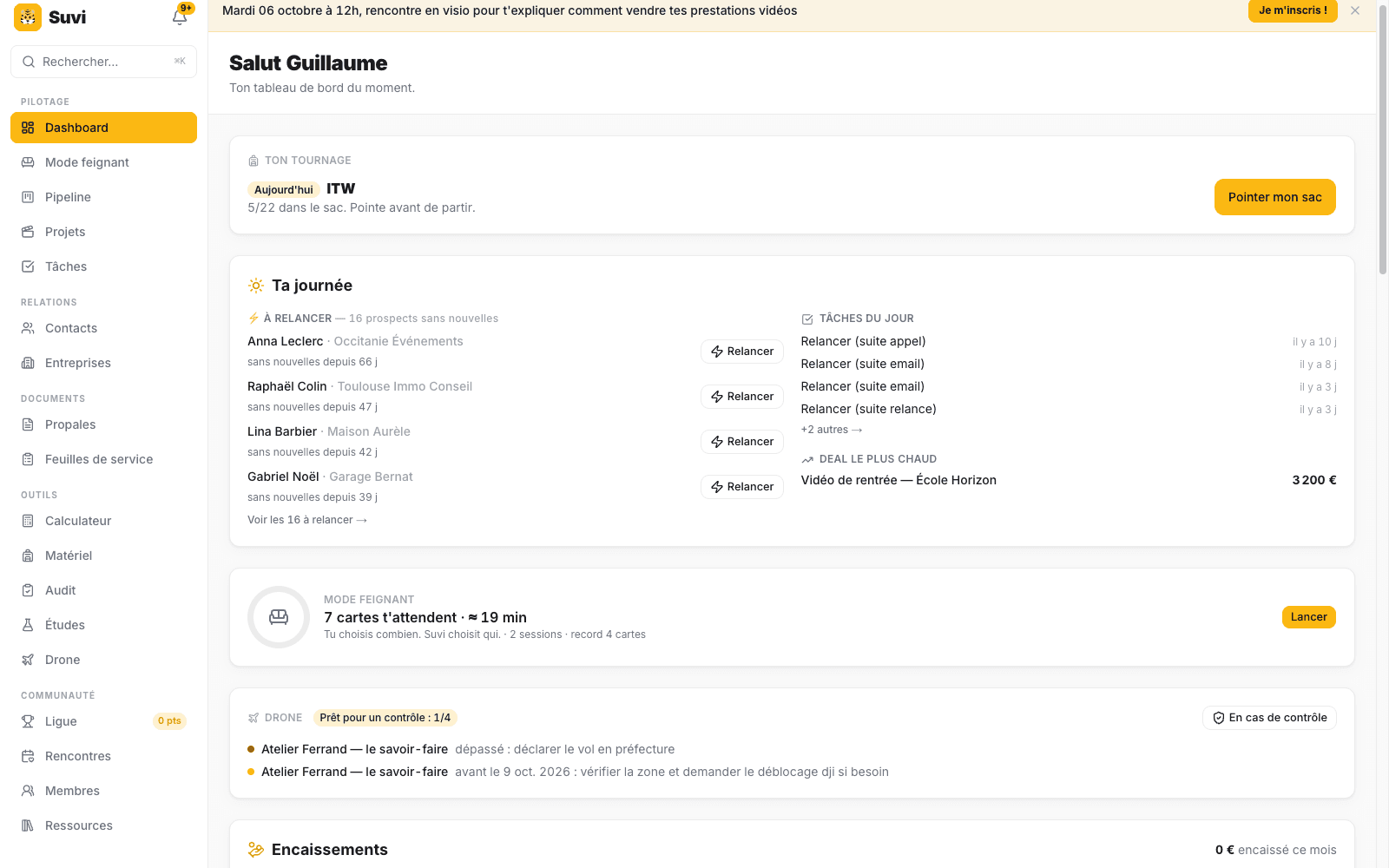The width and height of the screenshot is (1389, 868).
Task: Open the Vidéo de rentrée — École Horizon deal
Action: (1069, 480)
